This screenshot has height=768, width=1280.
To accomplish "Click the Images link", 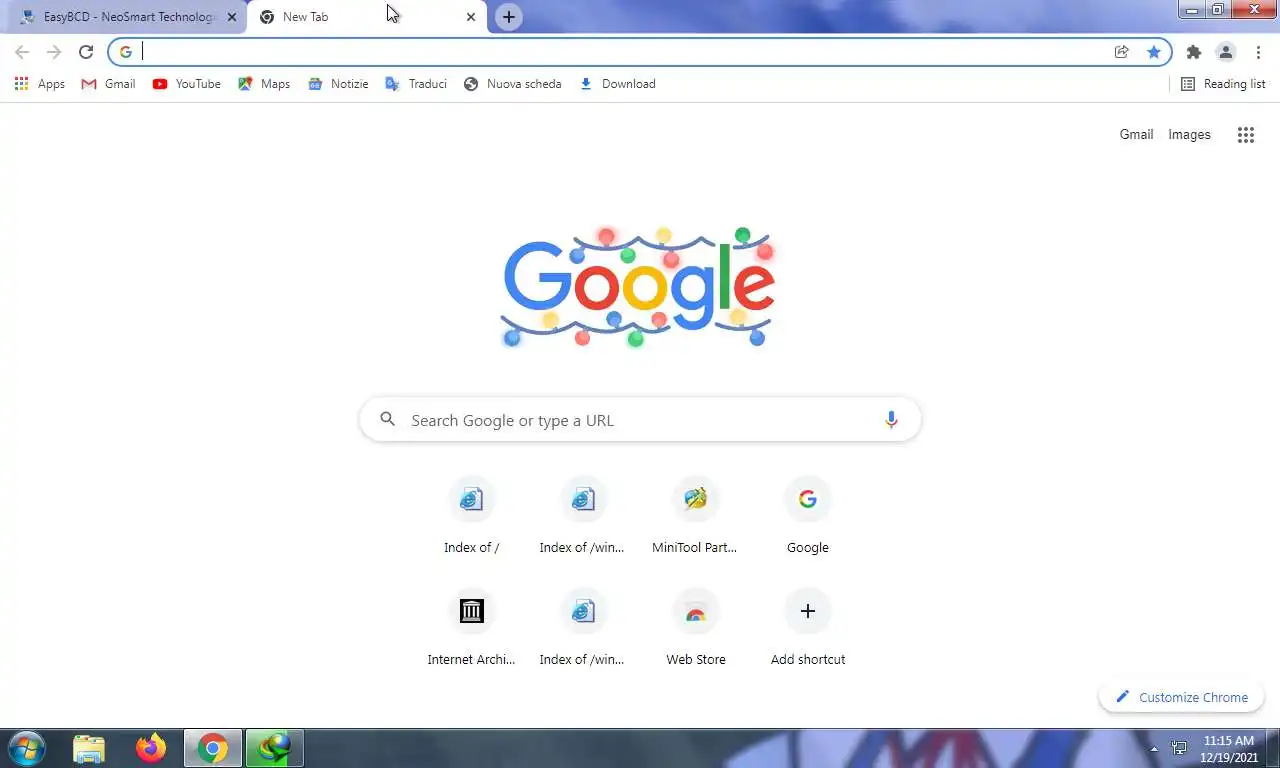I will click(x=1189, y=134).
